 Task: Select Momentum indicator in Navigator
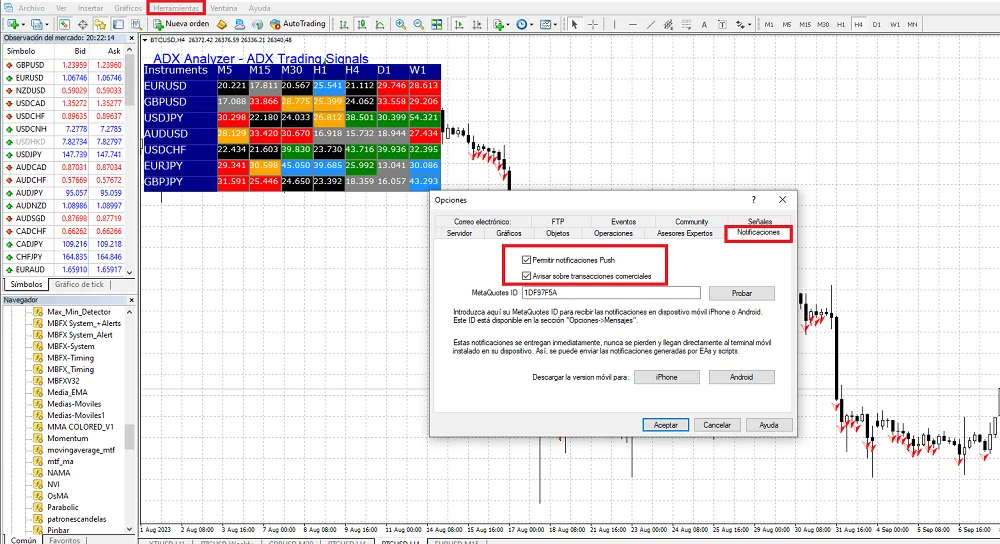coord(68,438)
